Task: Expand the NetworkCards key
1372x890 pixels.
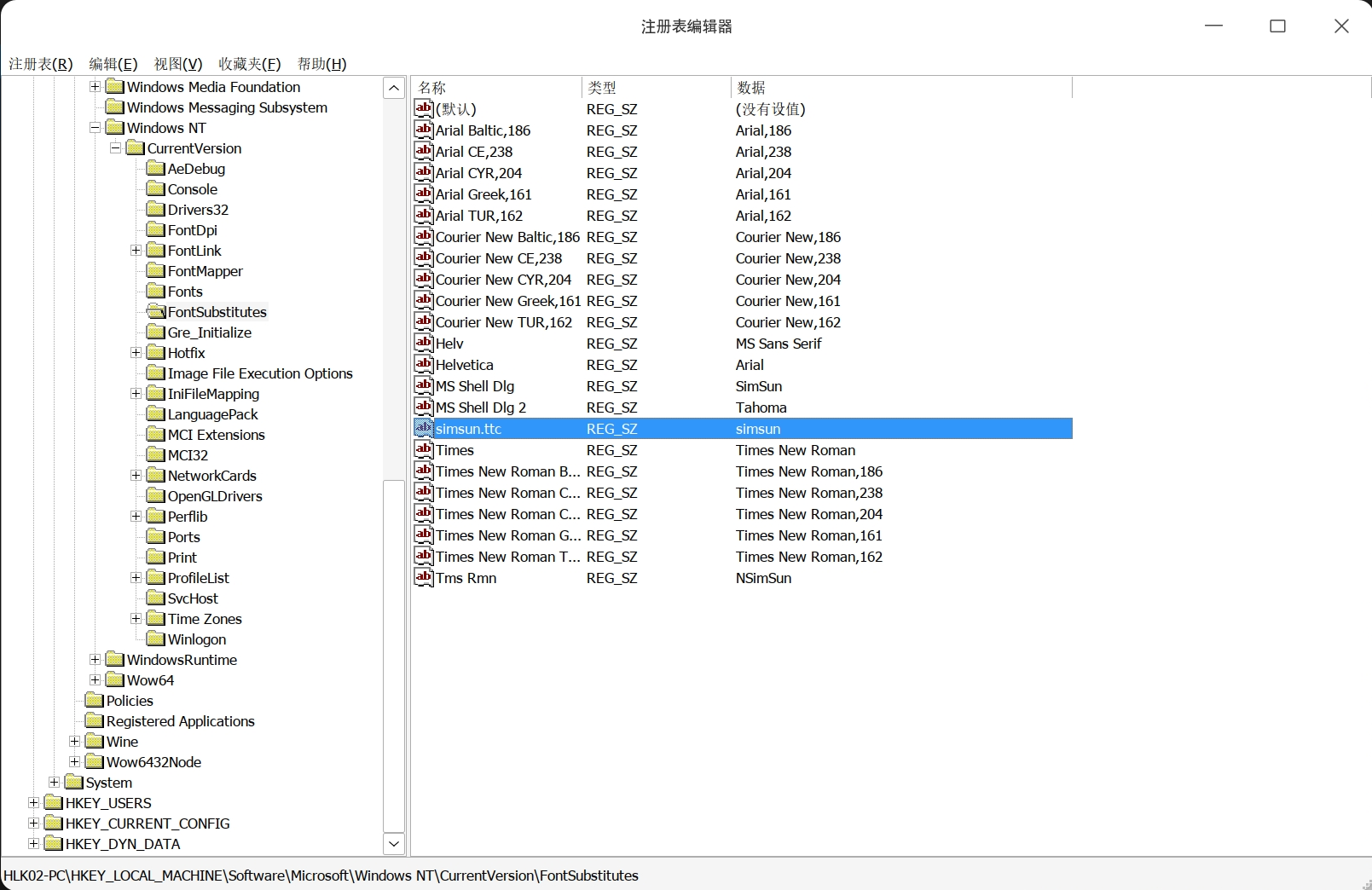Action: (x=136, y=476)
